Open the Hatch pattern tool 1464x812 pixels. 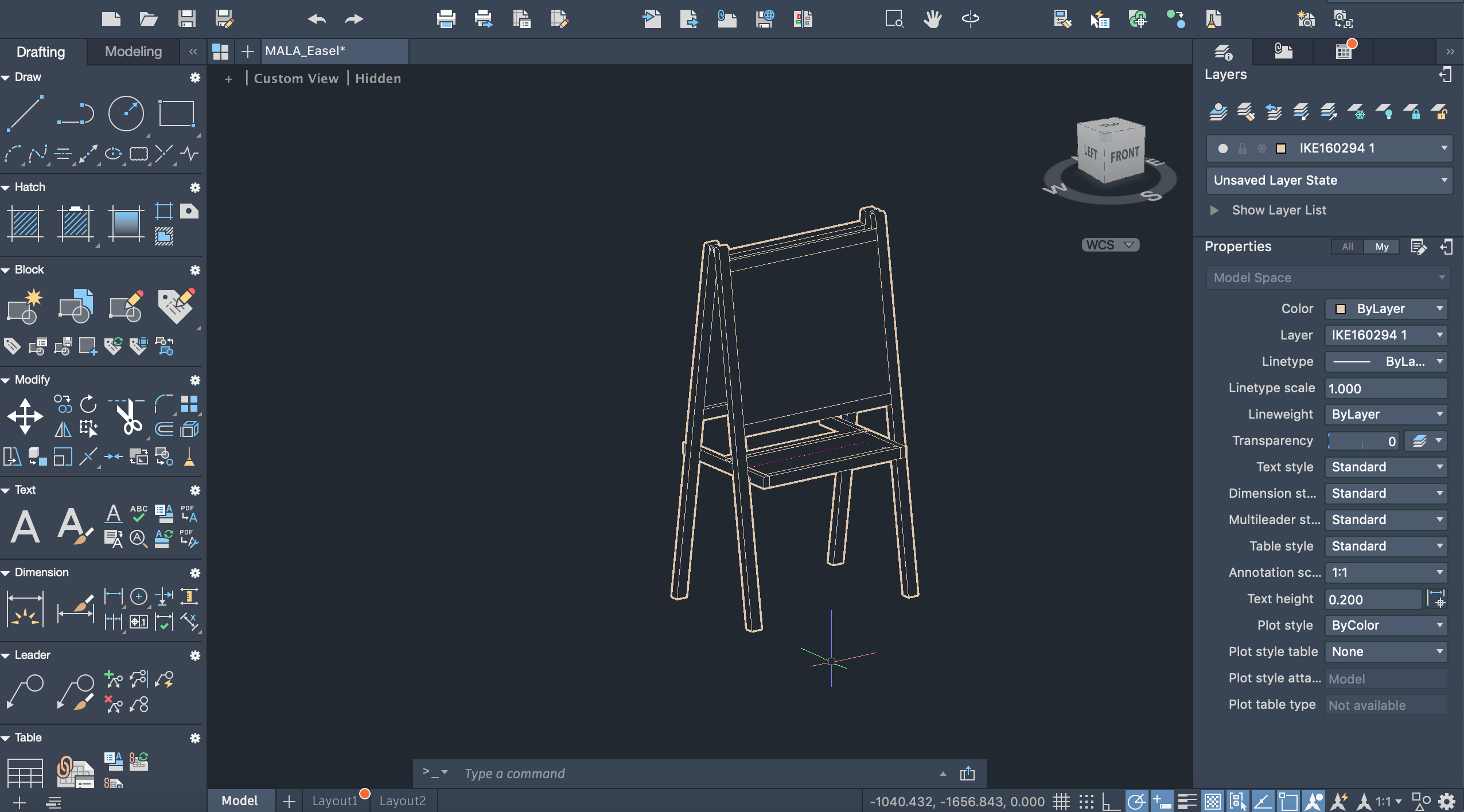point(25,224)
